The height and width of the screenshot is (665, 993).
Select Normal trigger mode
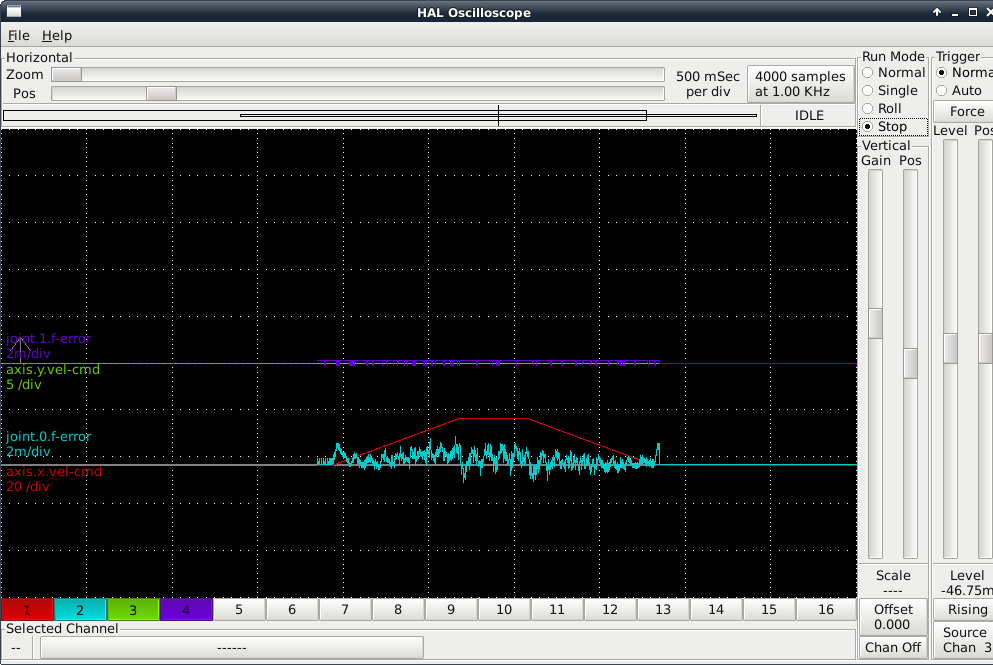[x=964, y=73]
